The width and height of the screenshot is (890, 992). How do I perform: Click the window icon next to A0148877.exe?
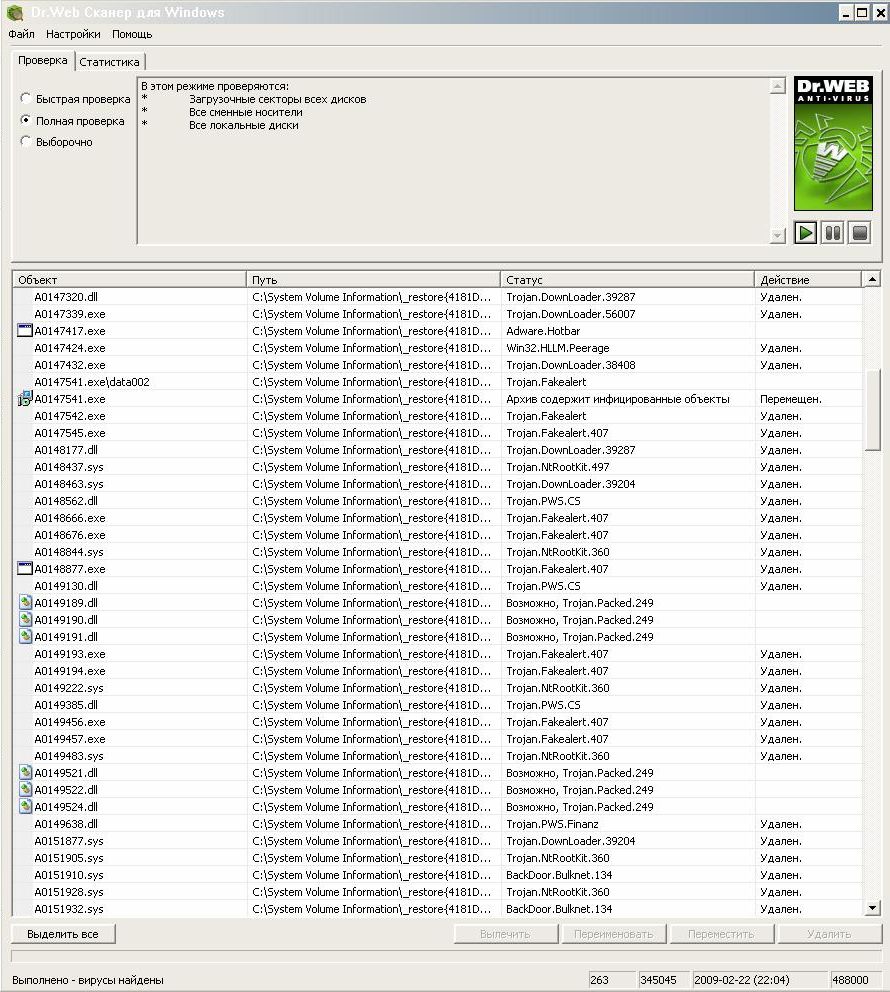click(x=25, y=569)
